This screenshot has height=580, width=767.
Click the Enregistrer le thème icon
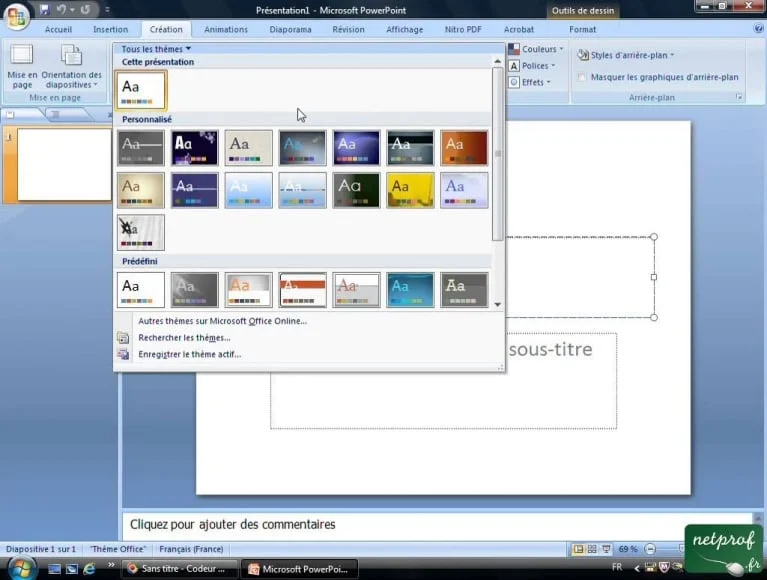pos(123,355)
